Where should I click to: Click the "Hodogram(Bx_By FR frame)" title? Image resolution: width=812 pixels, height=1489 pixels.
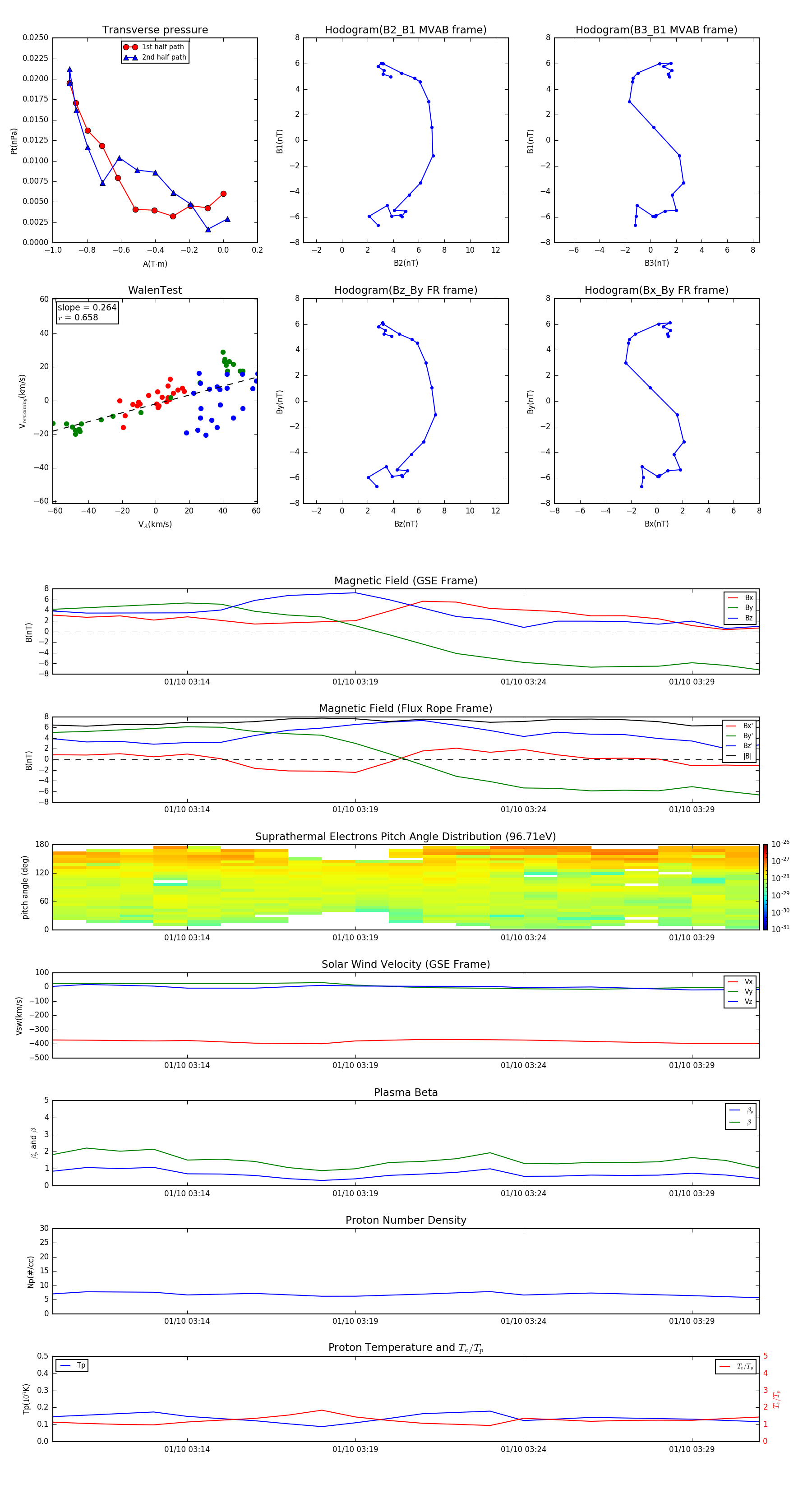(x=656, y=290)
